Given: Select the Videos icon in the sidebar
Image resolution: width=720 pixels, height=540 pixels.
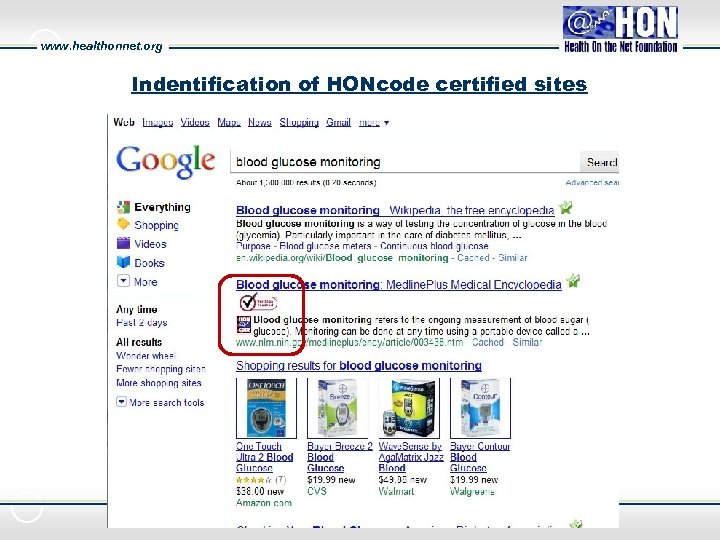Looking at the screenshot, I should tap(123, 243).
